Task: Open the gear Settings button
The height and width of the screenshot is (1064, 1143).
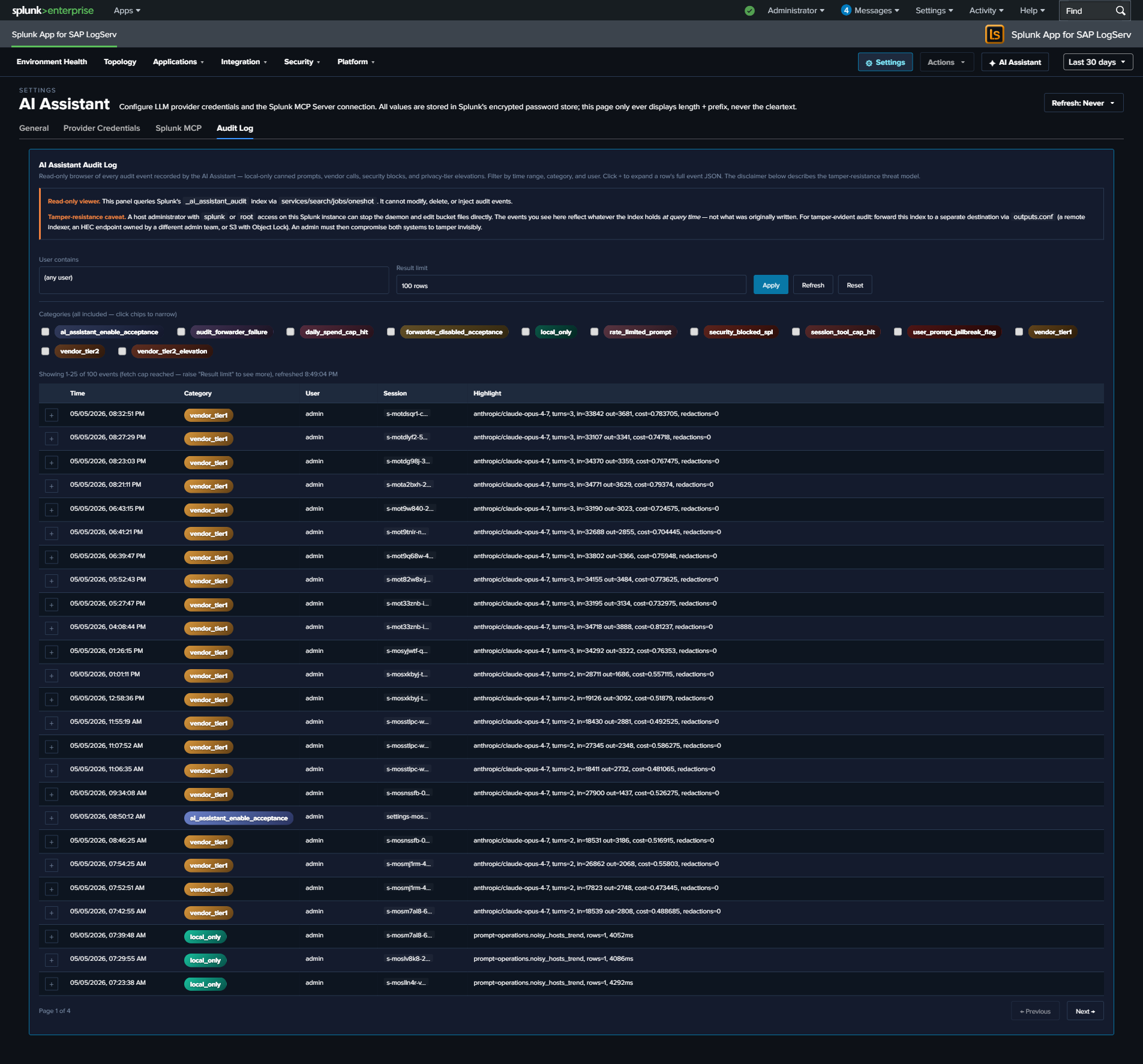Action: 885,62
